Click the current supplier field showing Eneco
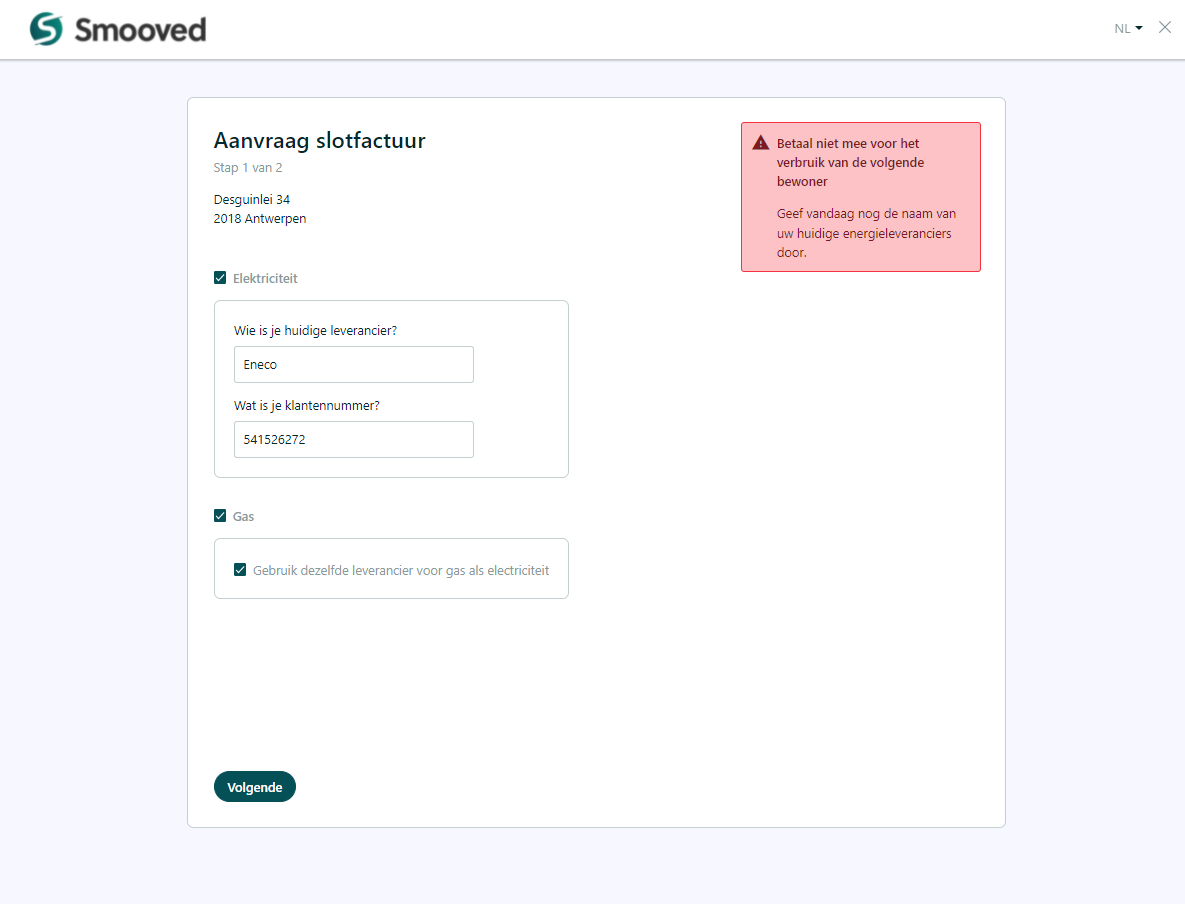 coord(354,364)
